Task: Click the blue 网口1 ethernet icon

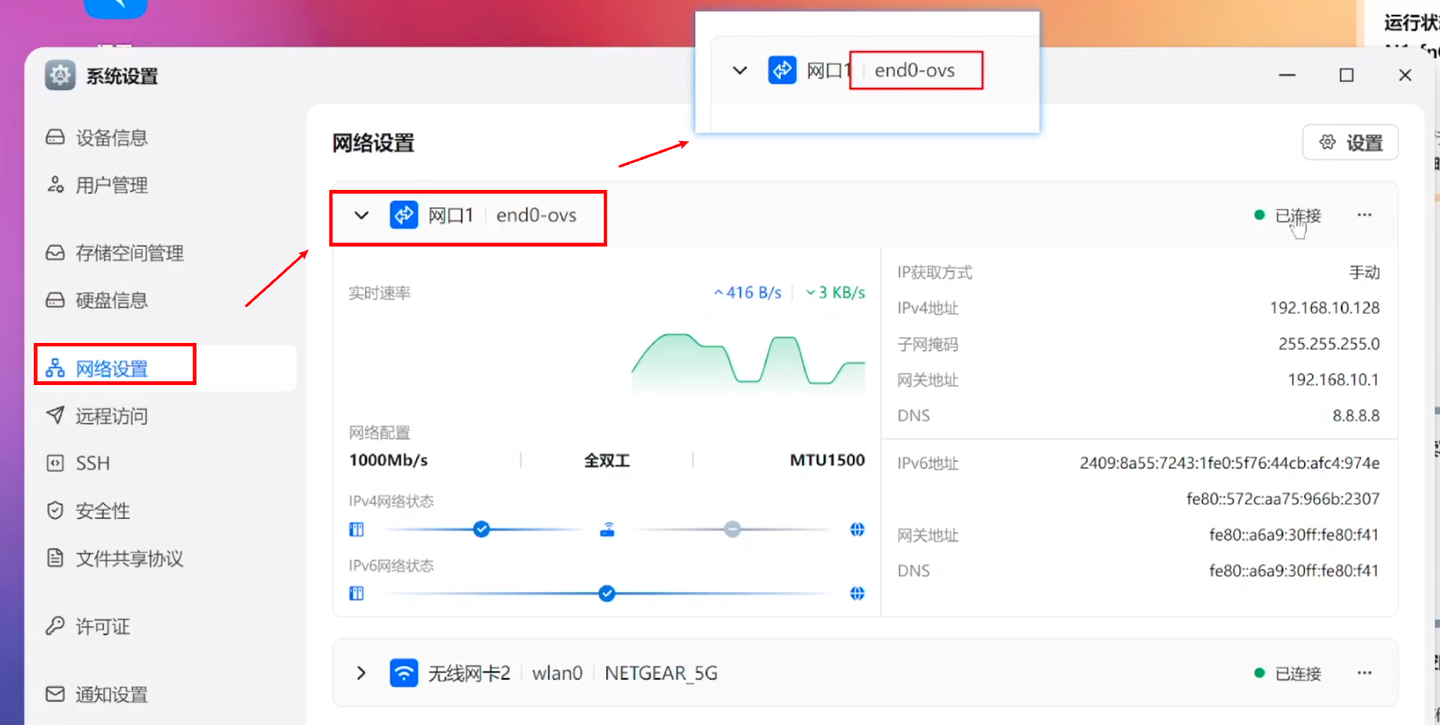Action: pyautogui.click(x=404, y=215)
